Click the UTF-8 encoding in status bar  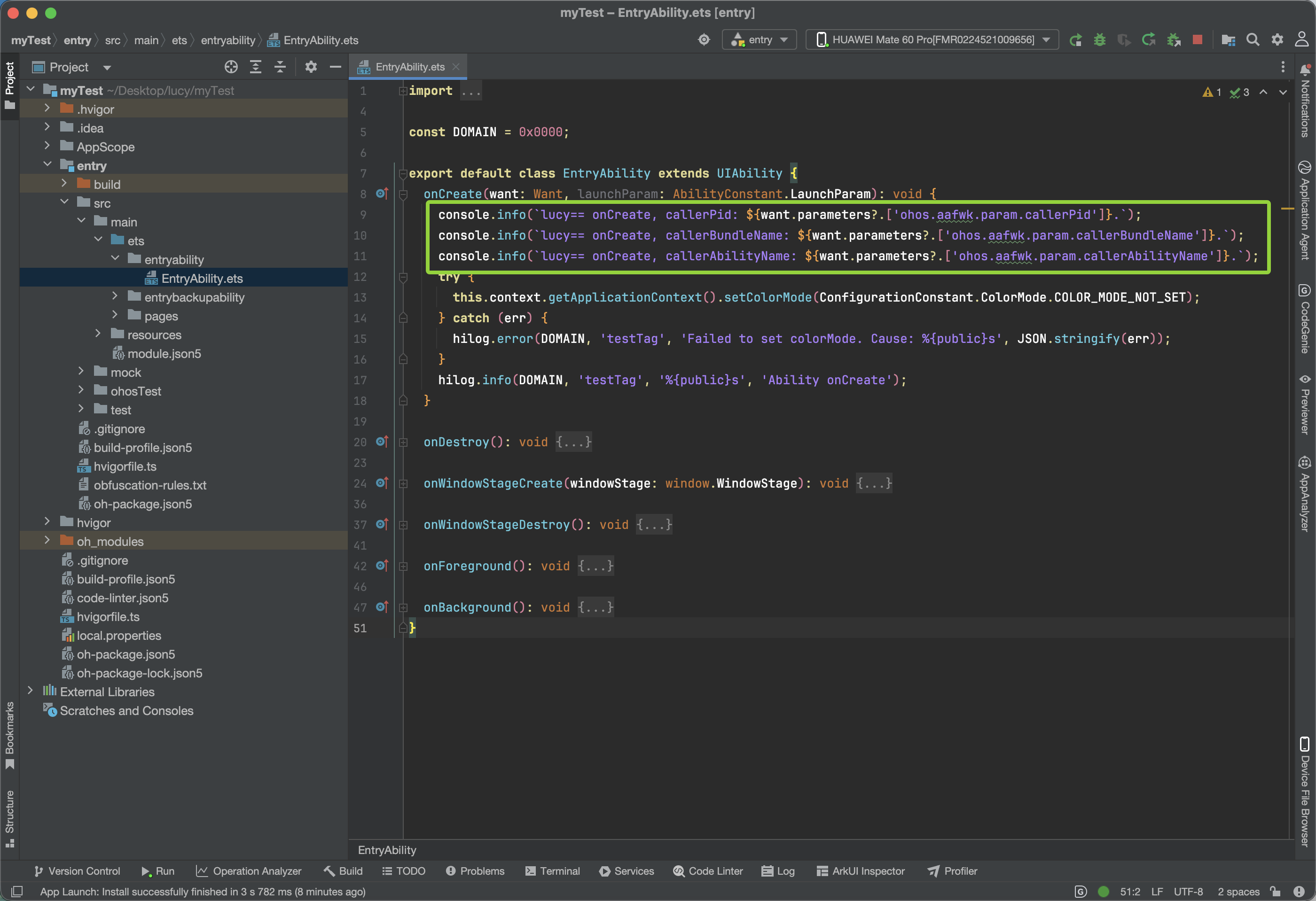point(1188,892)
